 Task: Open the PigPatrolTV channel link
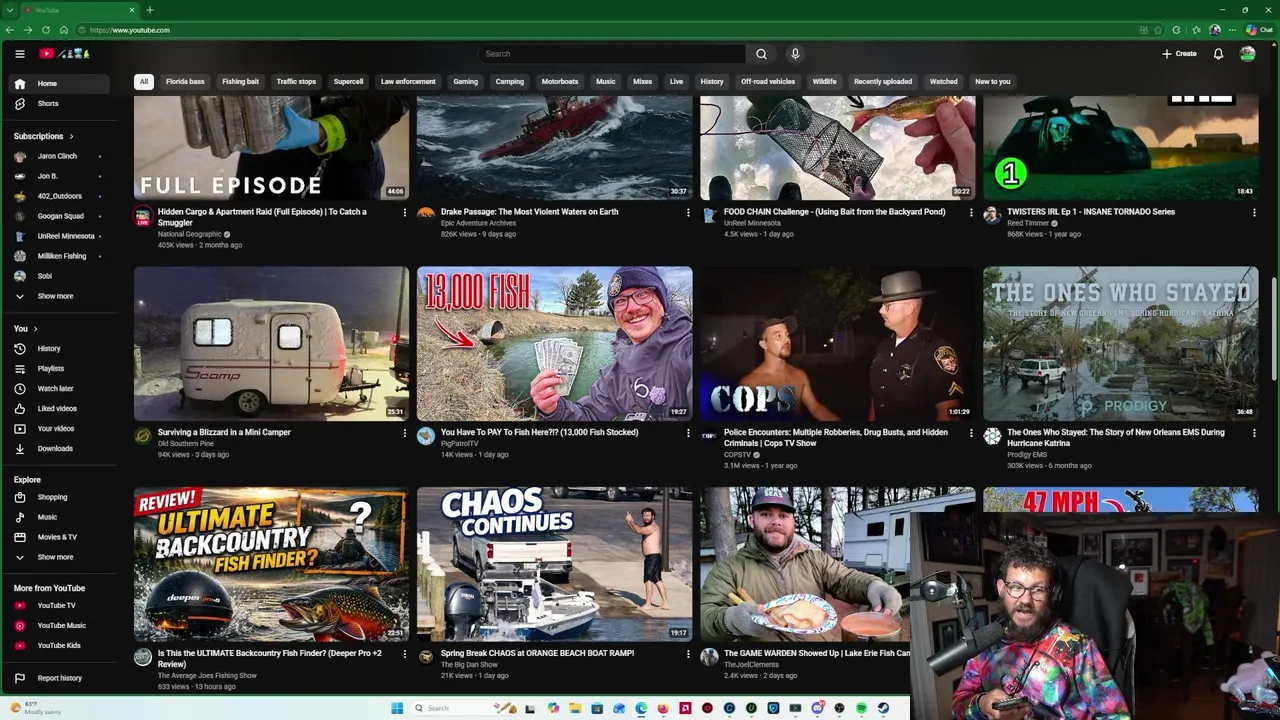460,444
